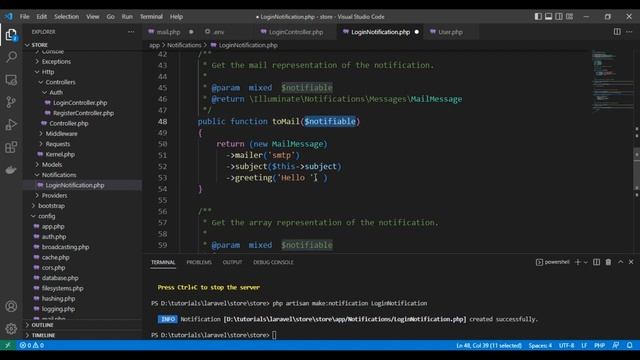Customize layout icon in title bar
The image size is (640, 360).
point(569,17)
